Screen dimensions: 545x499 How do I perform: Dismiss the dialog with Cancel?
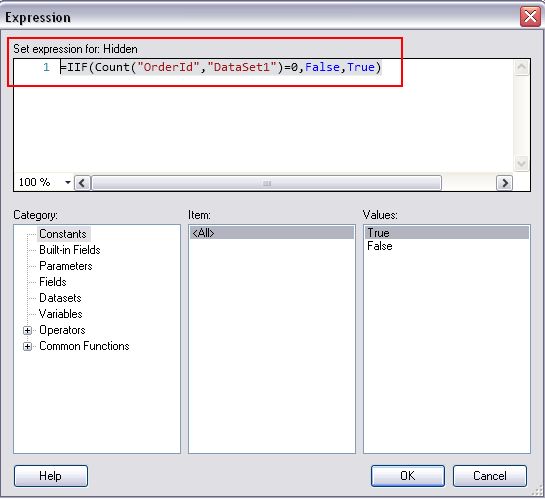tap(490, 476)
